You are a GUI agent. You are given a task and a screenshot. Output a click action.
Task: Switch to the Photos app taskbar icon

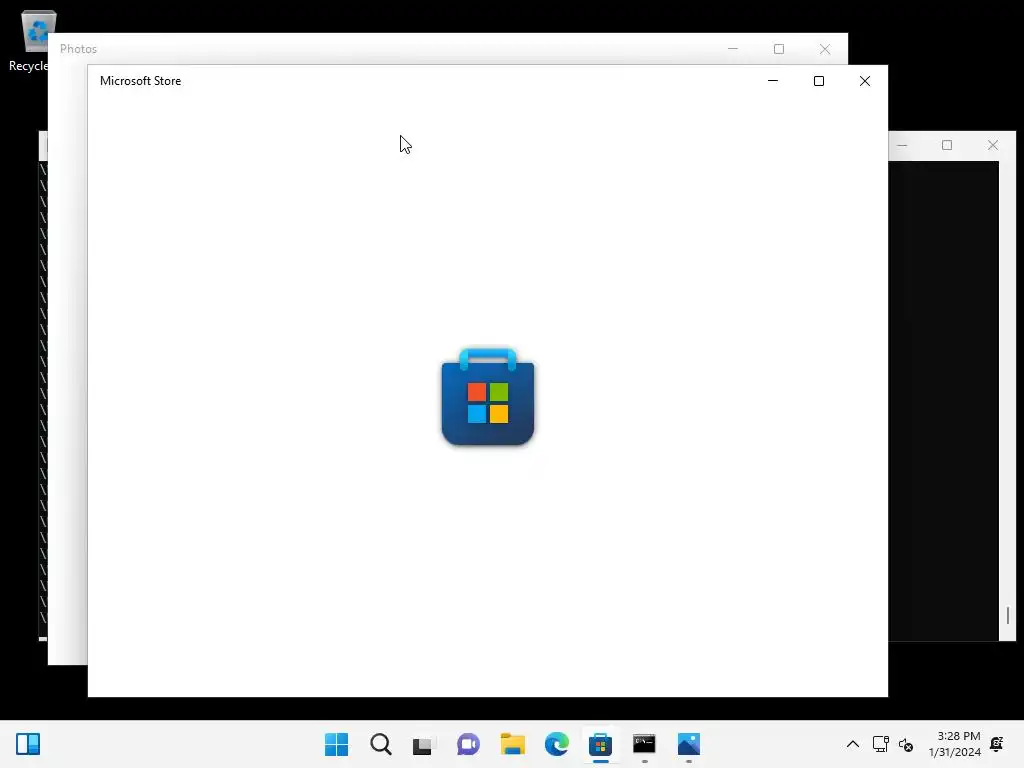(x=689, y=744)
